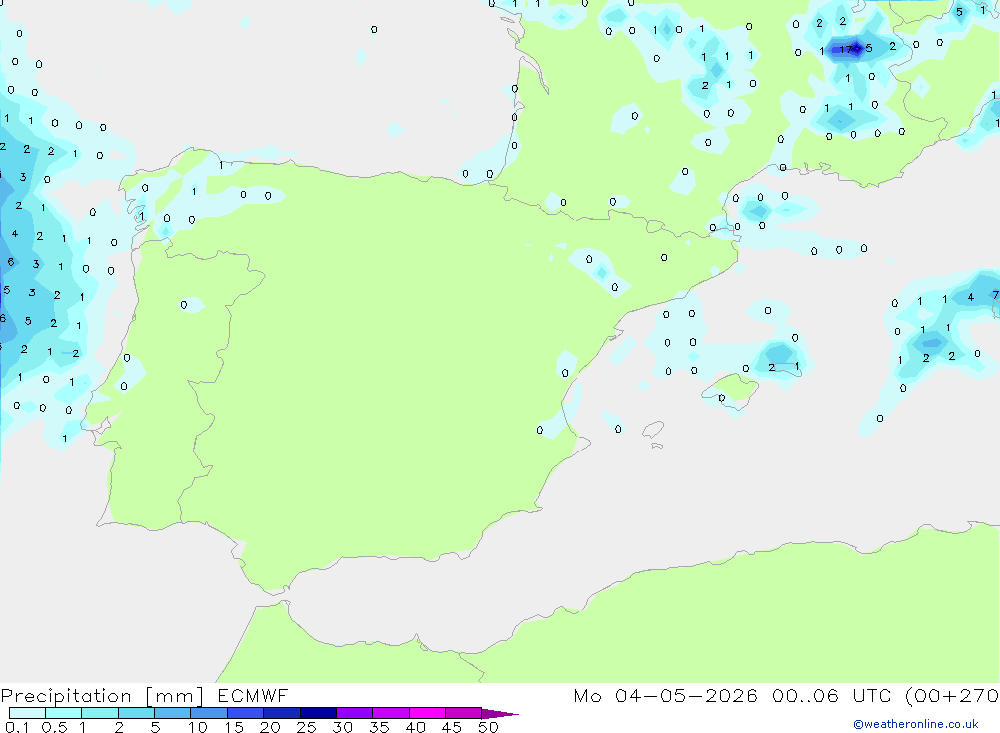Select the 0.1 to 0.5 mm legend swatch
The image size is (1000, 733).
click(27, 713)
